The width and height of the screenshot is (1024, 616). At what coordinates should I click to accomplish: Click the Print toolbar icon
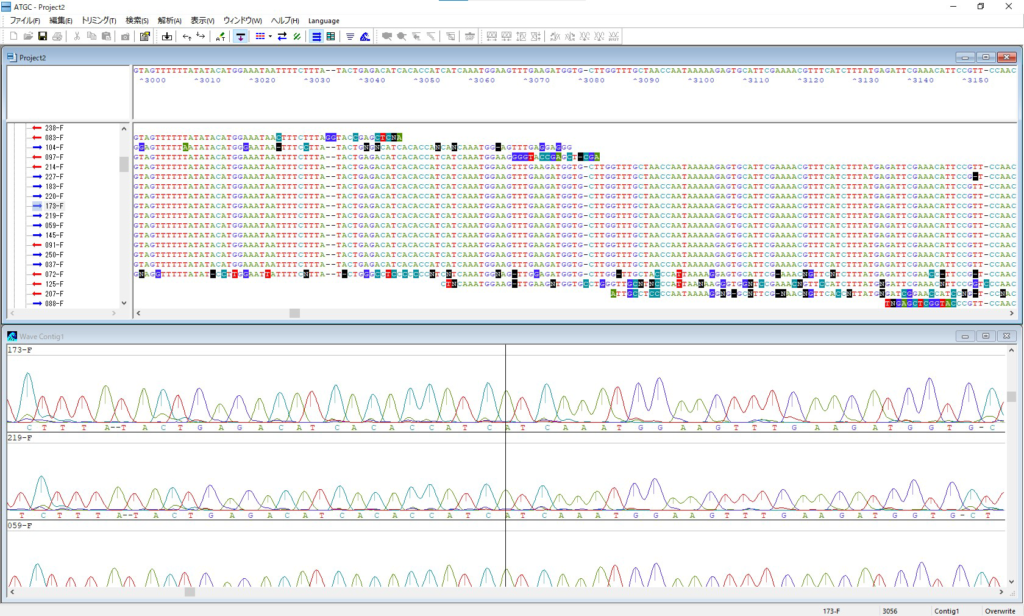point(57,37)
